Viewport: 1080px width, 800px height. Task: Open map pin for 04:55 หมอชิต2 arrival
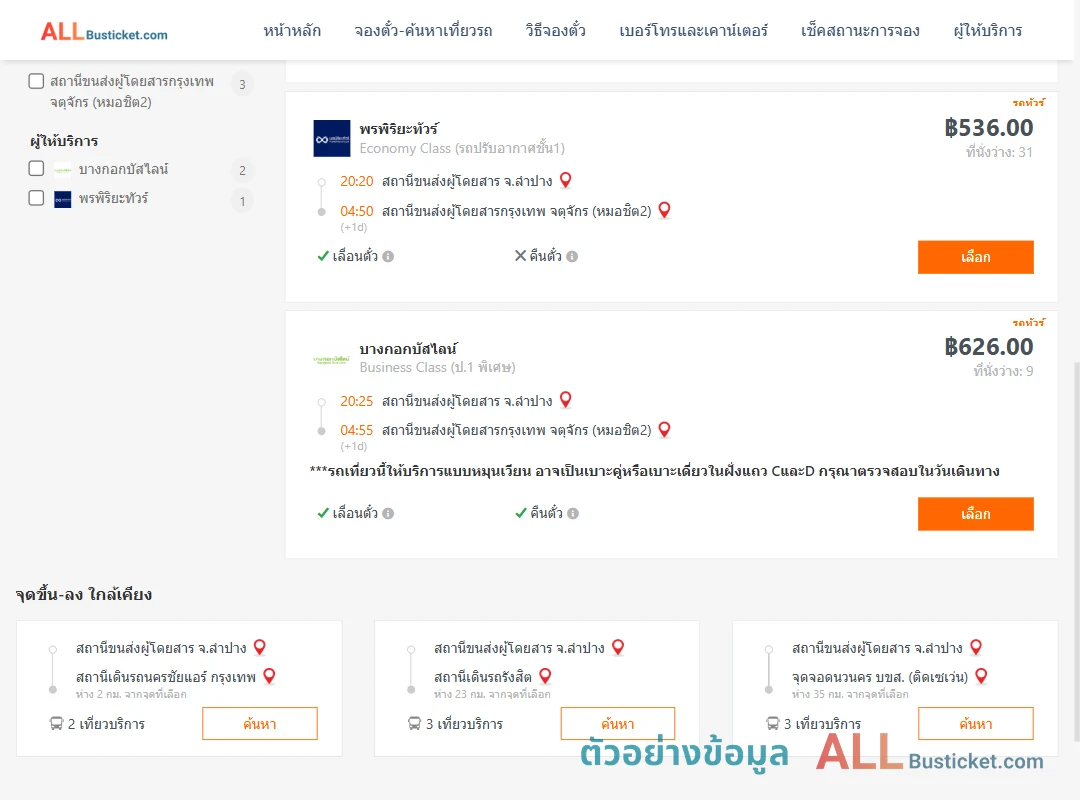664,430
